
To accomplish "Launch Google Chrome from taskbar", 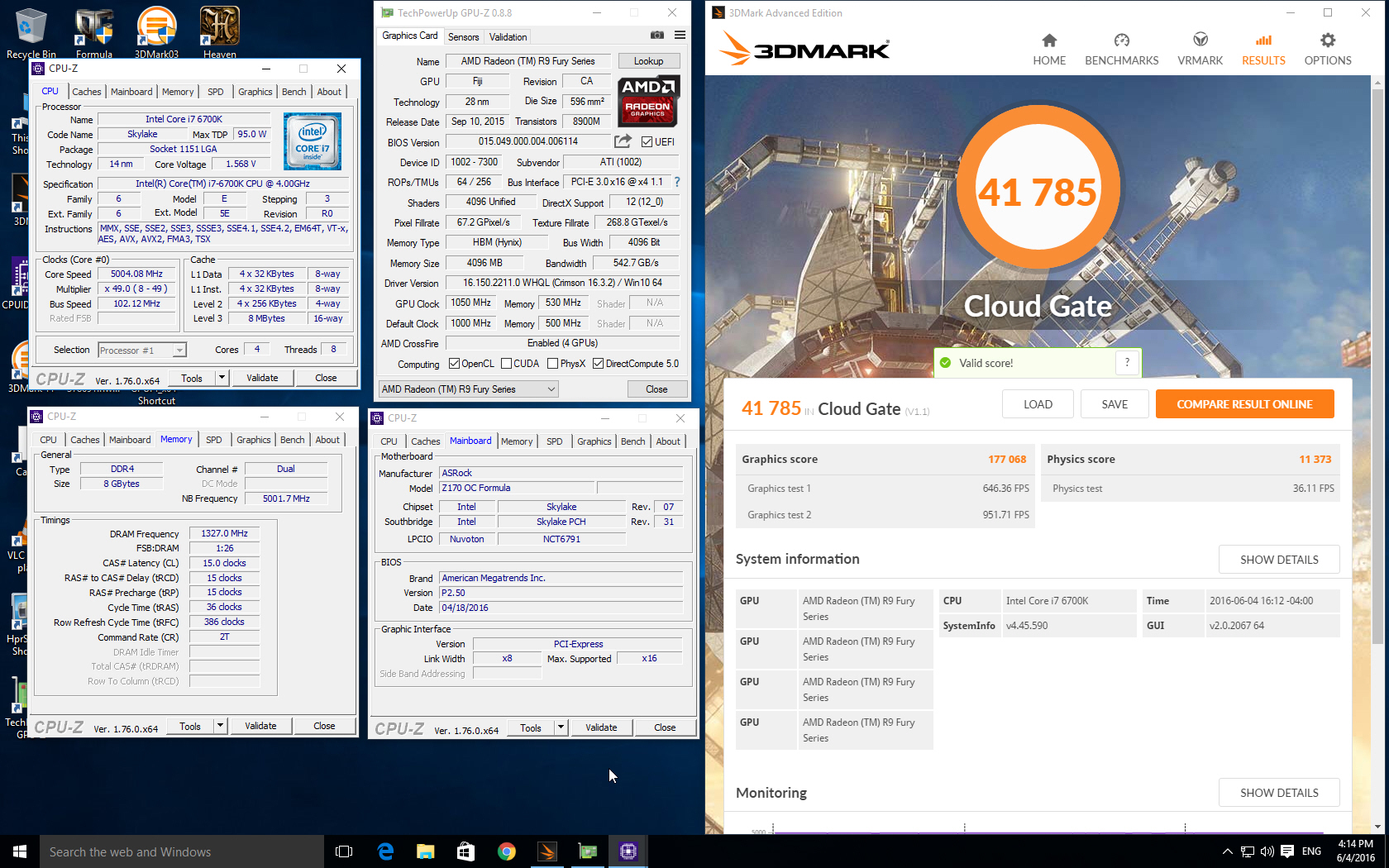I will [506, 851].
